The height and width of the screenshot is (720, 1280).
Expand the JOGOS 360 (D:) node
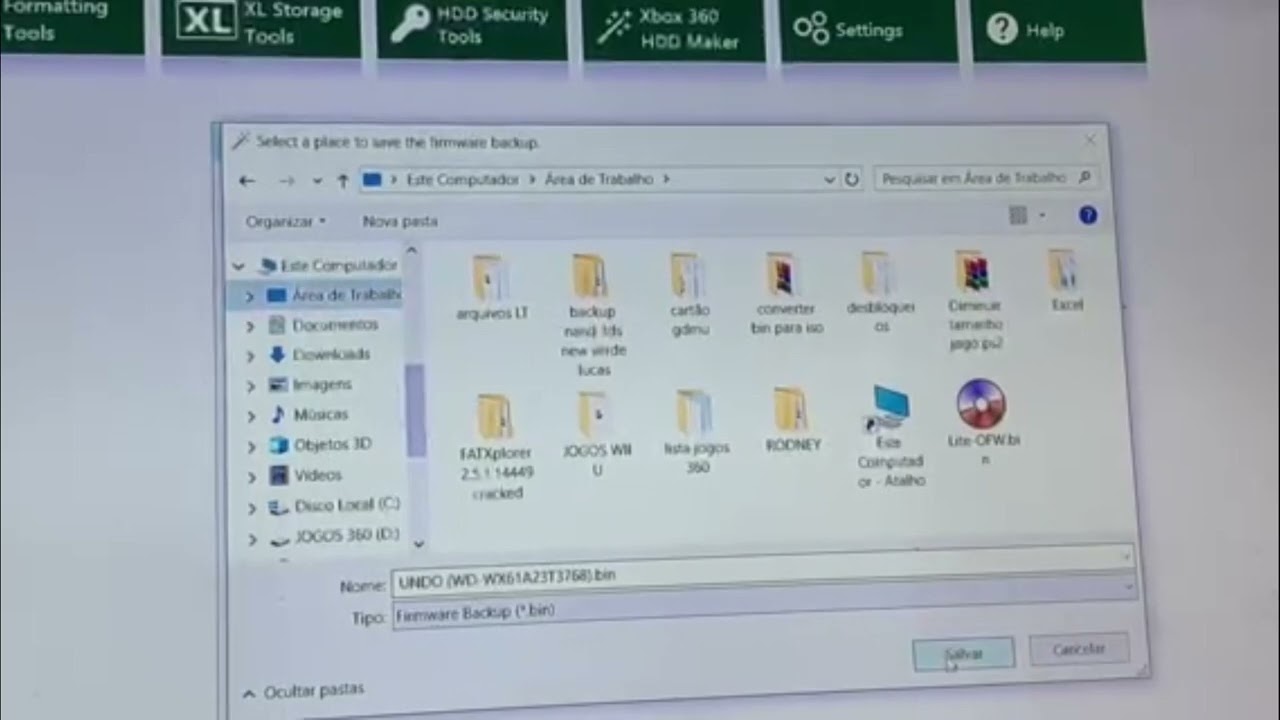coord(252,540)
